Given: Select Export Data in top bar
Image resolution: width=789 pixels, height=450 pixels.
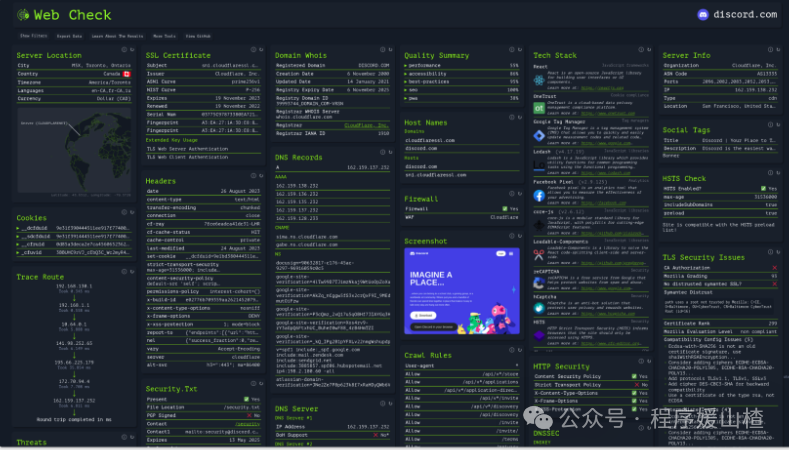Looking at the screenshot, I should click(69, 36).
